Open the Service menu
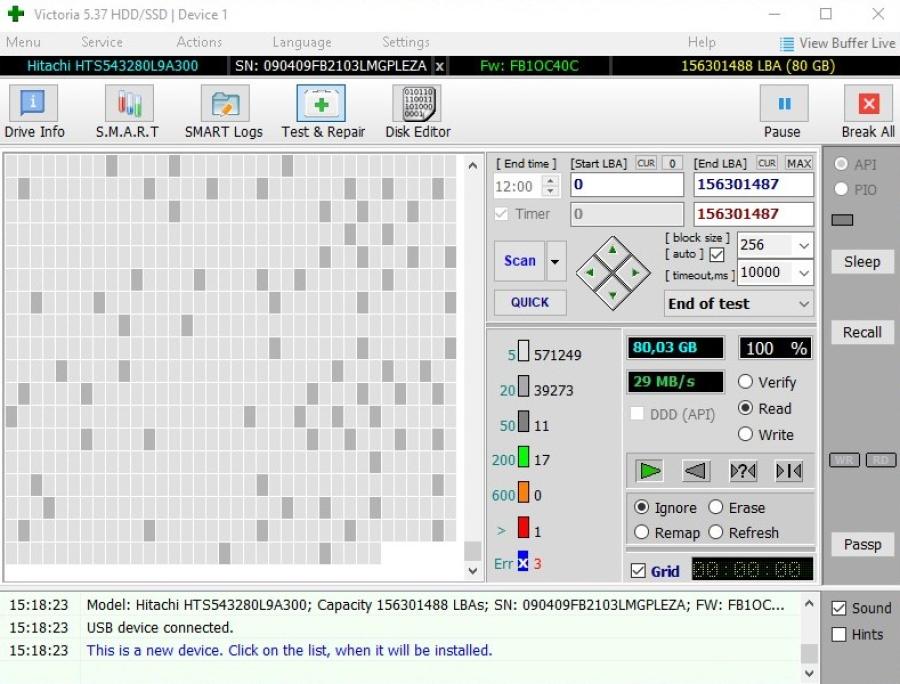 tap(101, 42)
